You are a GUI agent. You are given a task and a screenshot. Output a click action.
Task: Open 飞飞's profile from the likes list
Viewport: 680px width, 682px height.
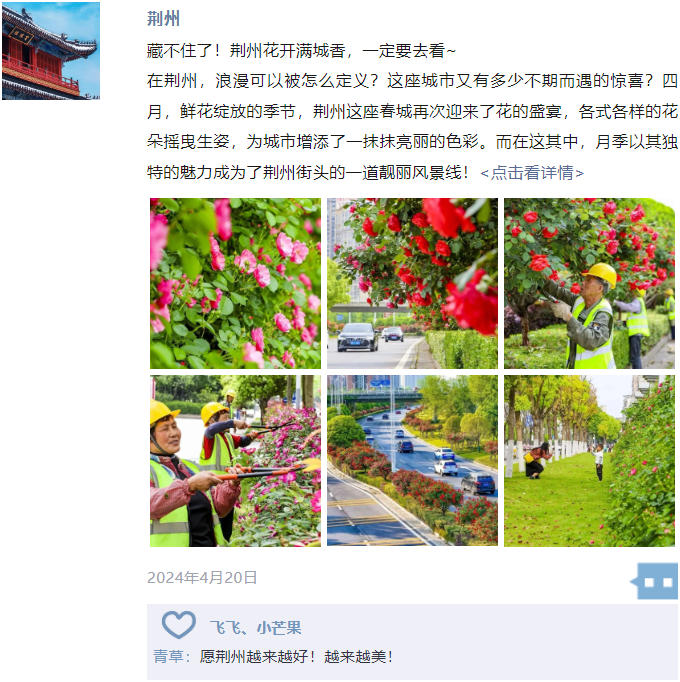tap(225, 628)
